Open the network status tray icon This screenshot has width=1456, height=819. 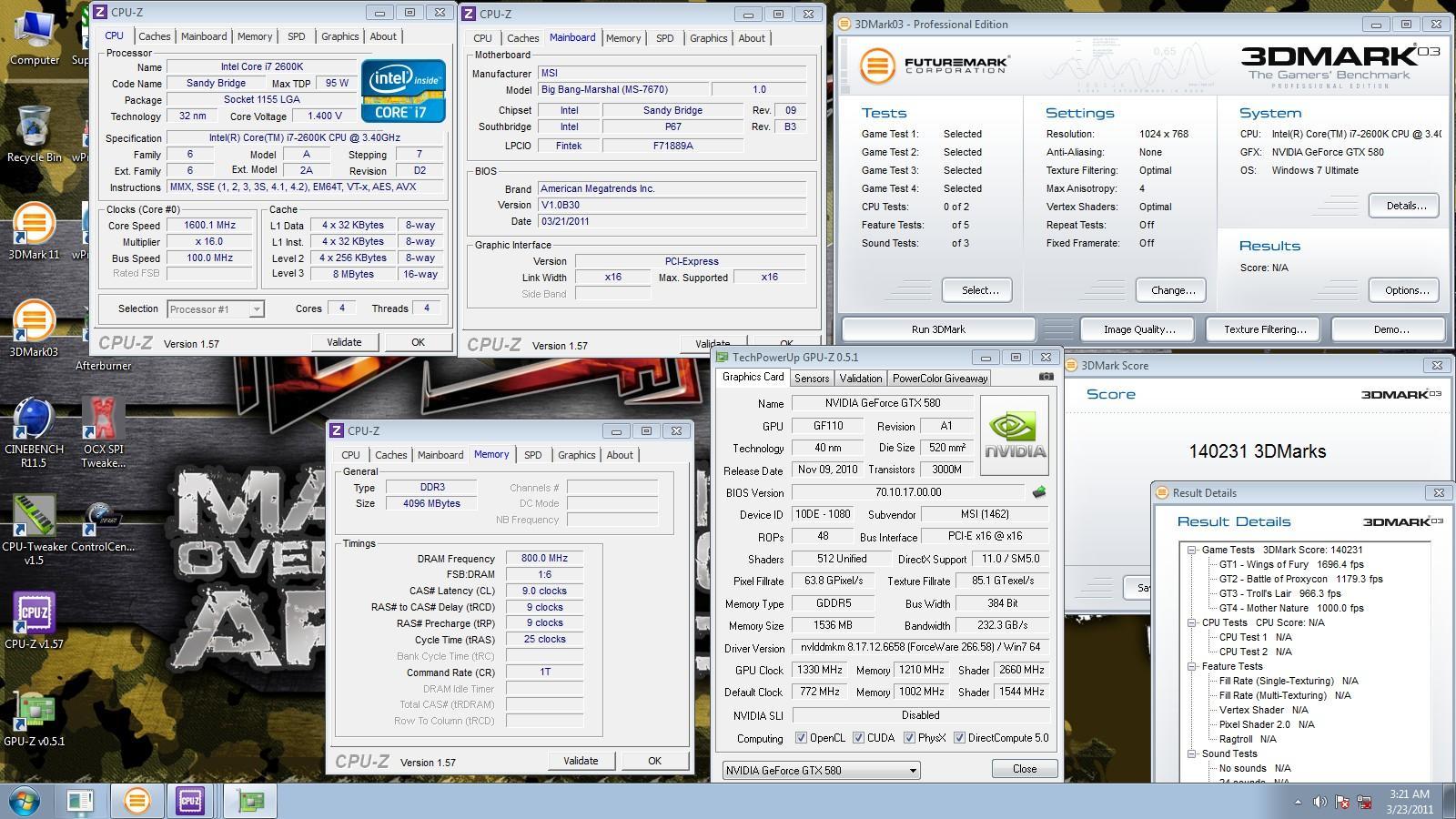pos(1364,802)
